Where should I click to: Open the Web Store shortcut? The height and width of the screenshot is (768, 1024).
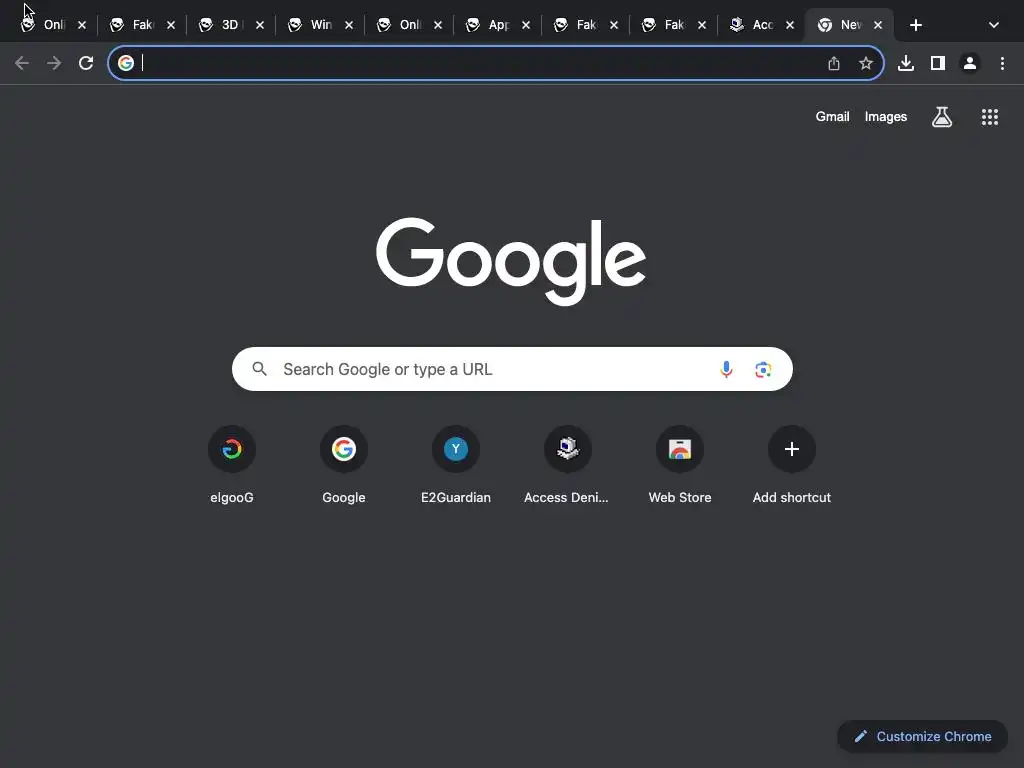point(680,465)
